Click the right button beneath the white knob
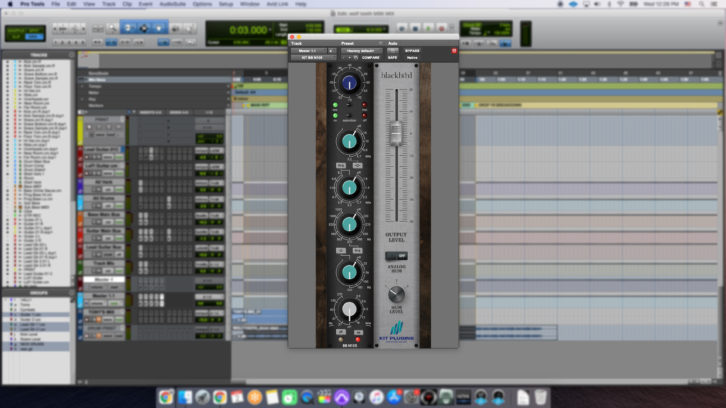726x408 pixels. coord(358,332)
